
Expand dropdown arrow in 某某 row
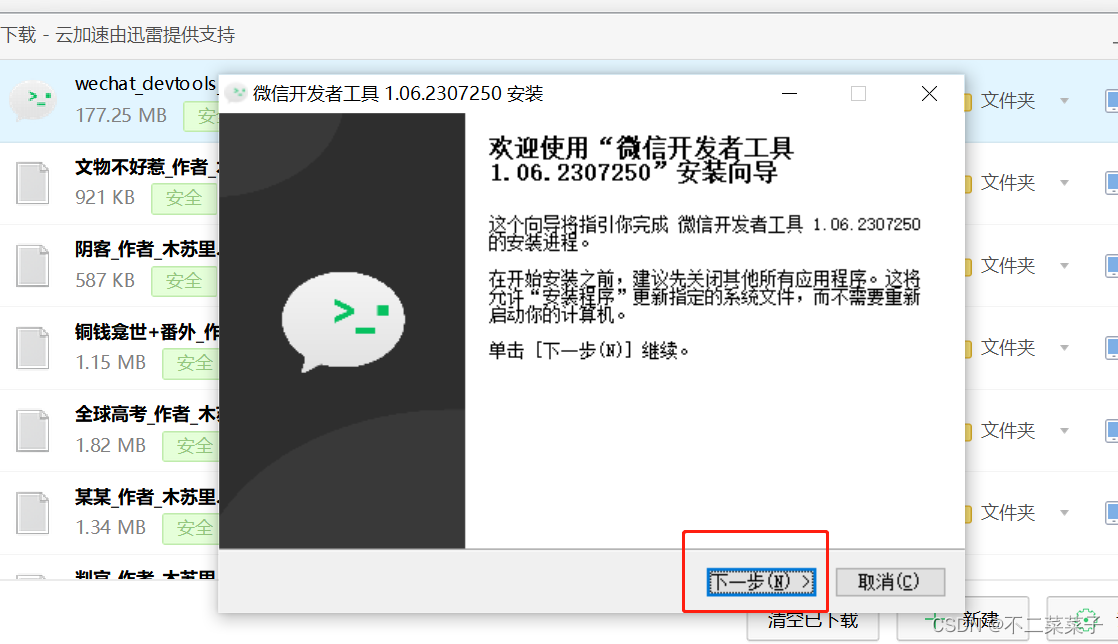click(1065, 513)
